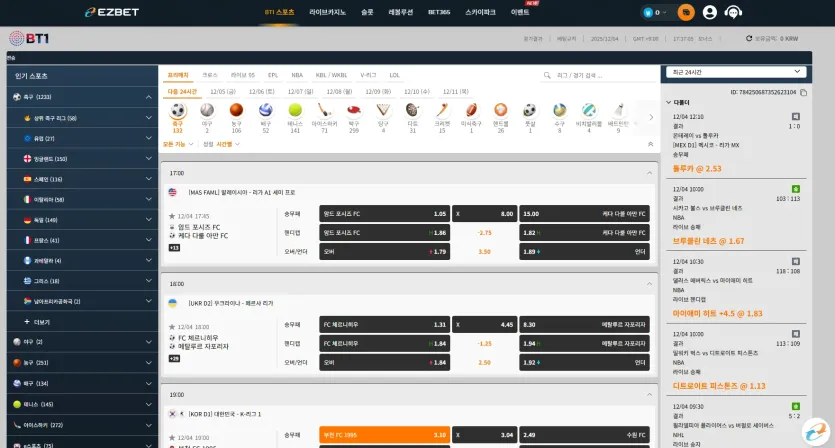Open the 모든 기능 filter dropdown
Image resolution: width=835 pixels, height=448 pixels.
[x=178, y=144]
